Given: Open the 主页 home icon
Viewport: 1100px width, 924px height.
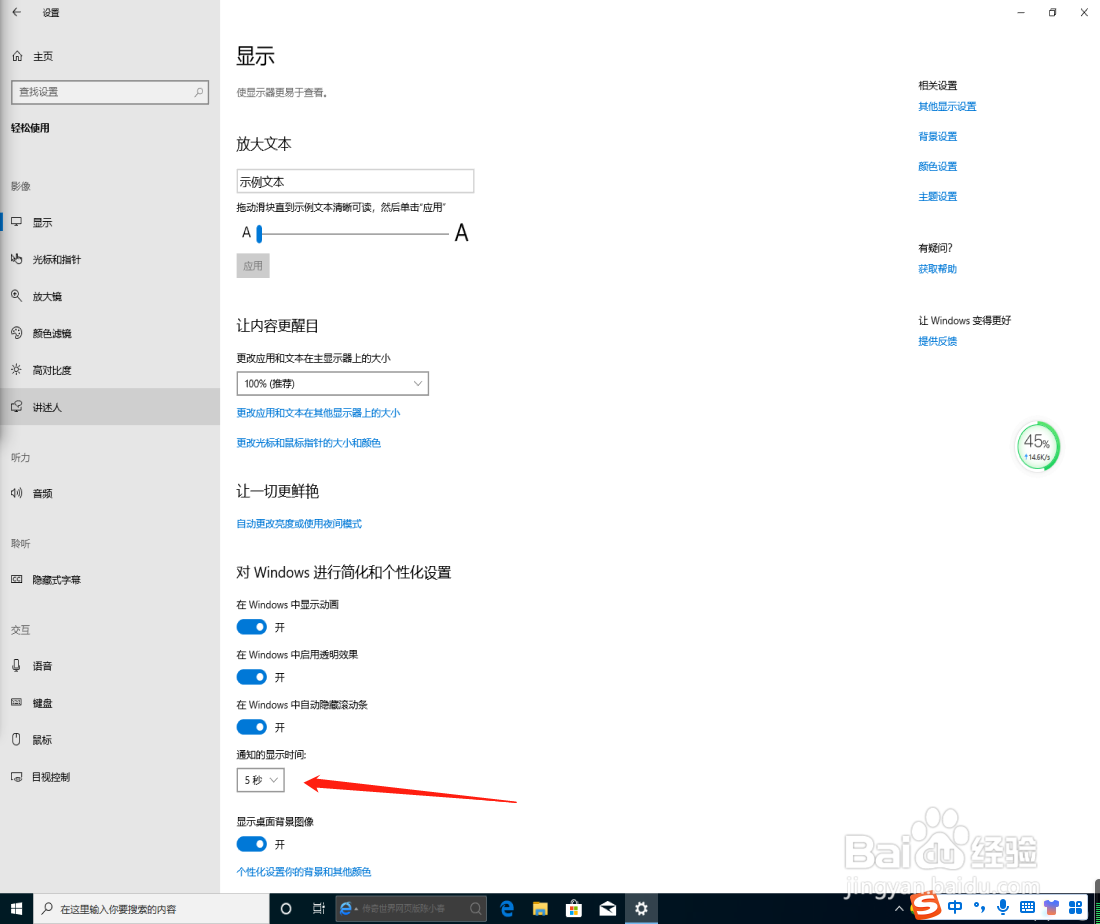Looking at the screenshot, I should pyautogui.click(x=18, y=56).
